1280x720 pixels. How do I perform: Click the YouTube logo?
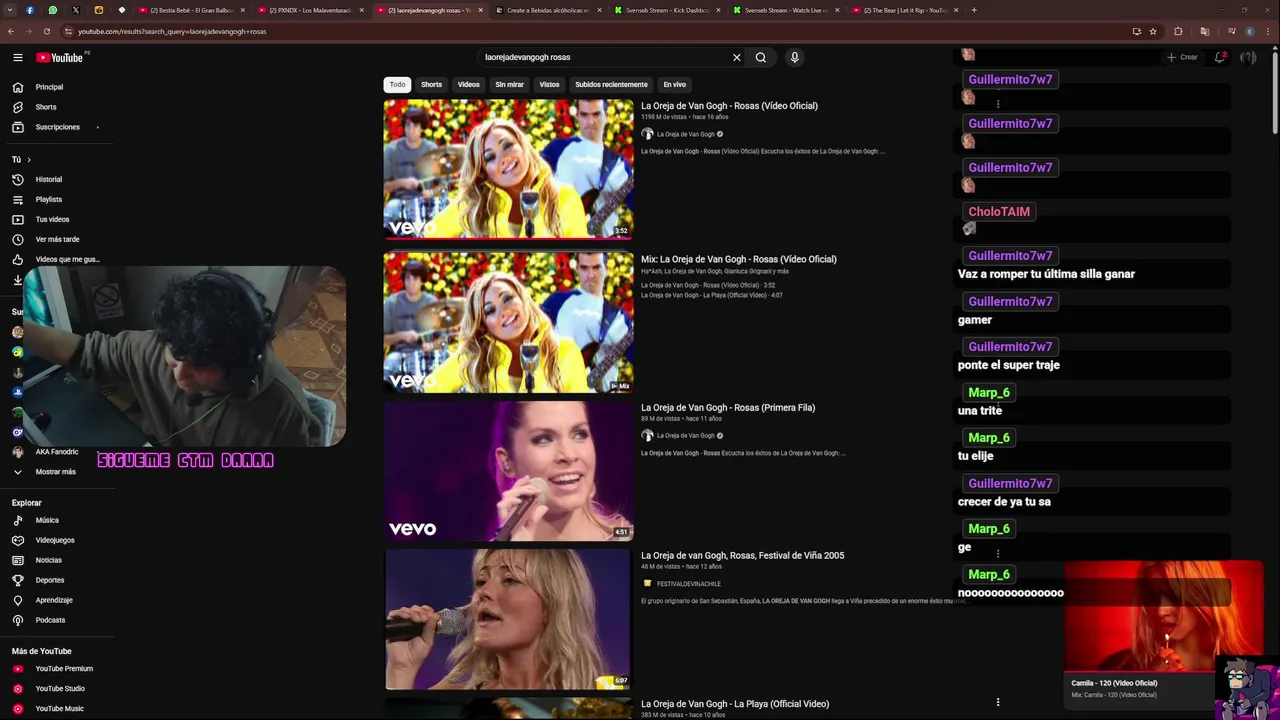(60, 58)
